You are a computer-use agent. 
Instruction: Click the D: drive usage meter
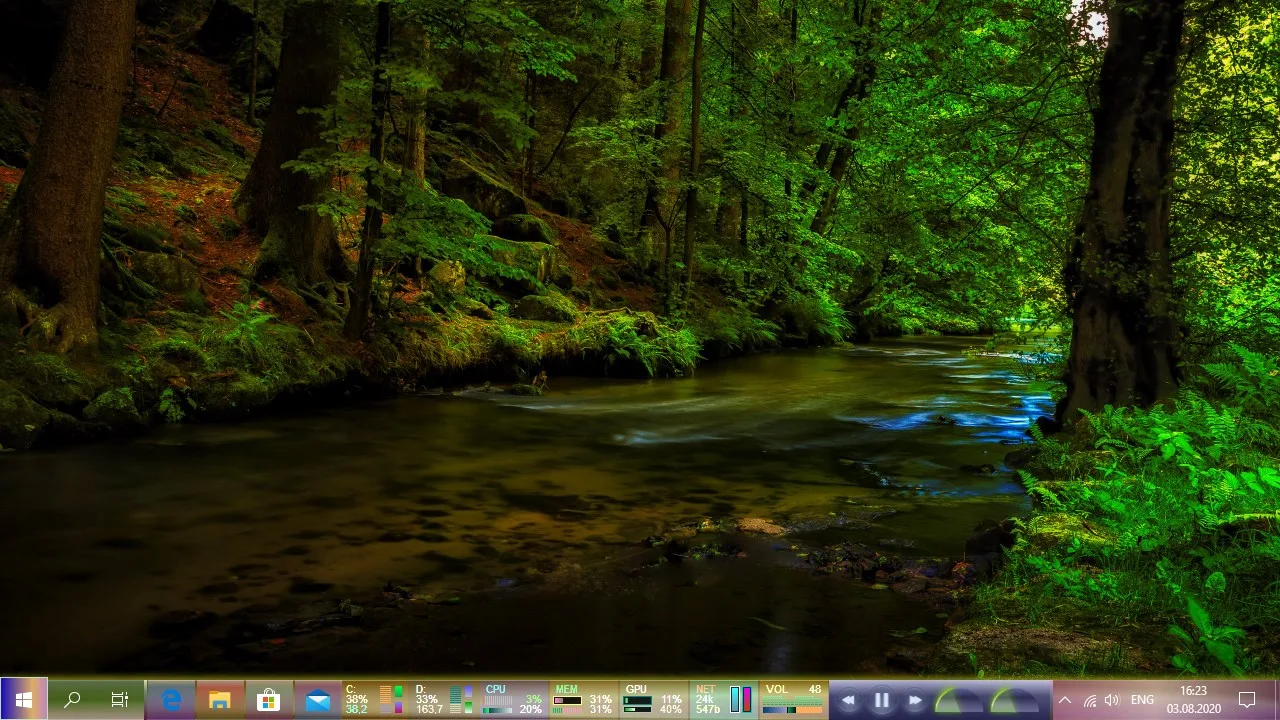tap(445, 699)
